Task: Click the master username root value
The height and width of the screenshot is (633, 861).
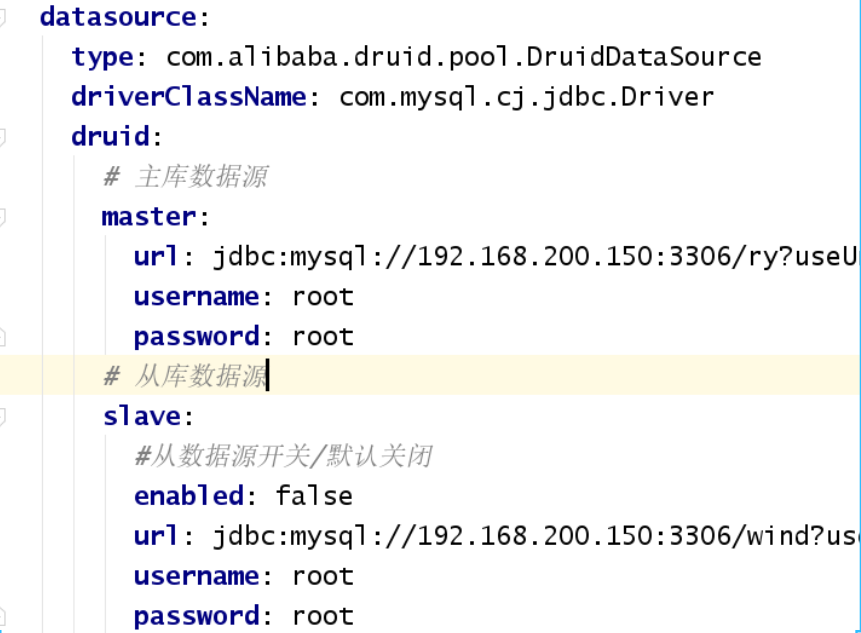Action: (323, 298)
